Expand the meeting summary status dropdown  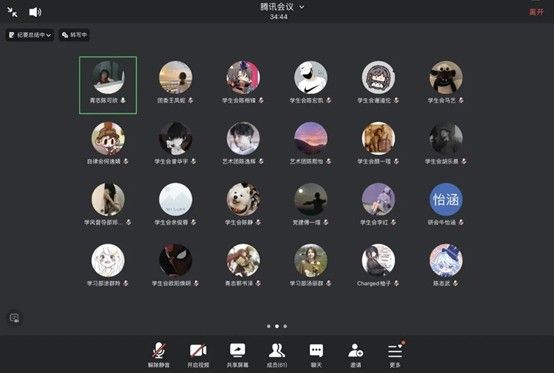(30, 35)
